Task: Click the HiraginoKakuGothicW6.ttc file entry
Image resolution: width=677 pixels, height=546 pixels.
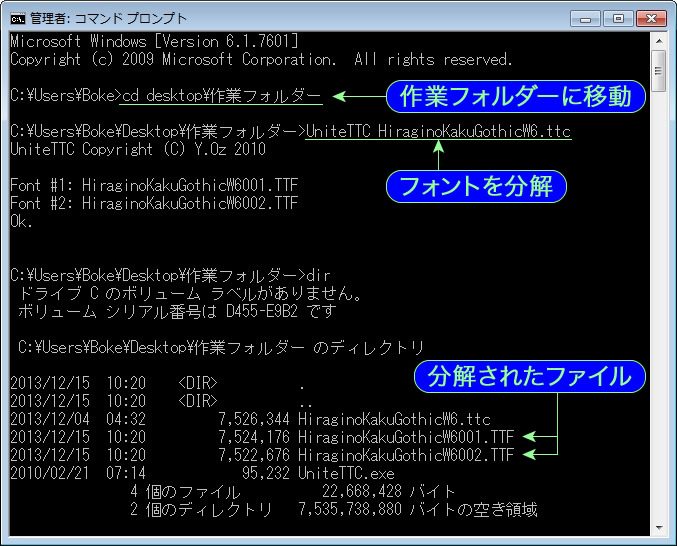Action: (394, 420)
